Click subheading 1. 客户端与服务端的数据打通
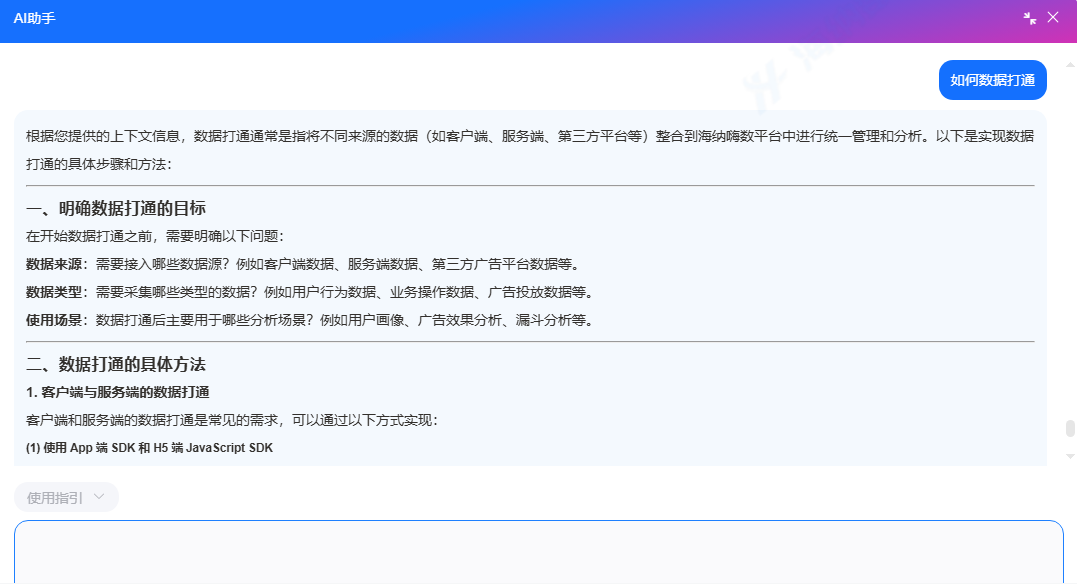This screenshot has width=1077, height=584. 117,392
